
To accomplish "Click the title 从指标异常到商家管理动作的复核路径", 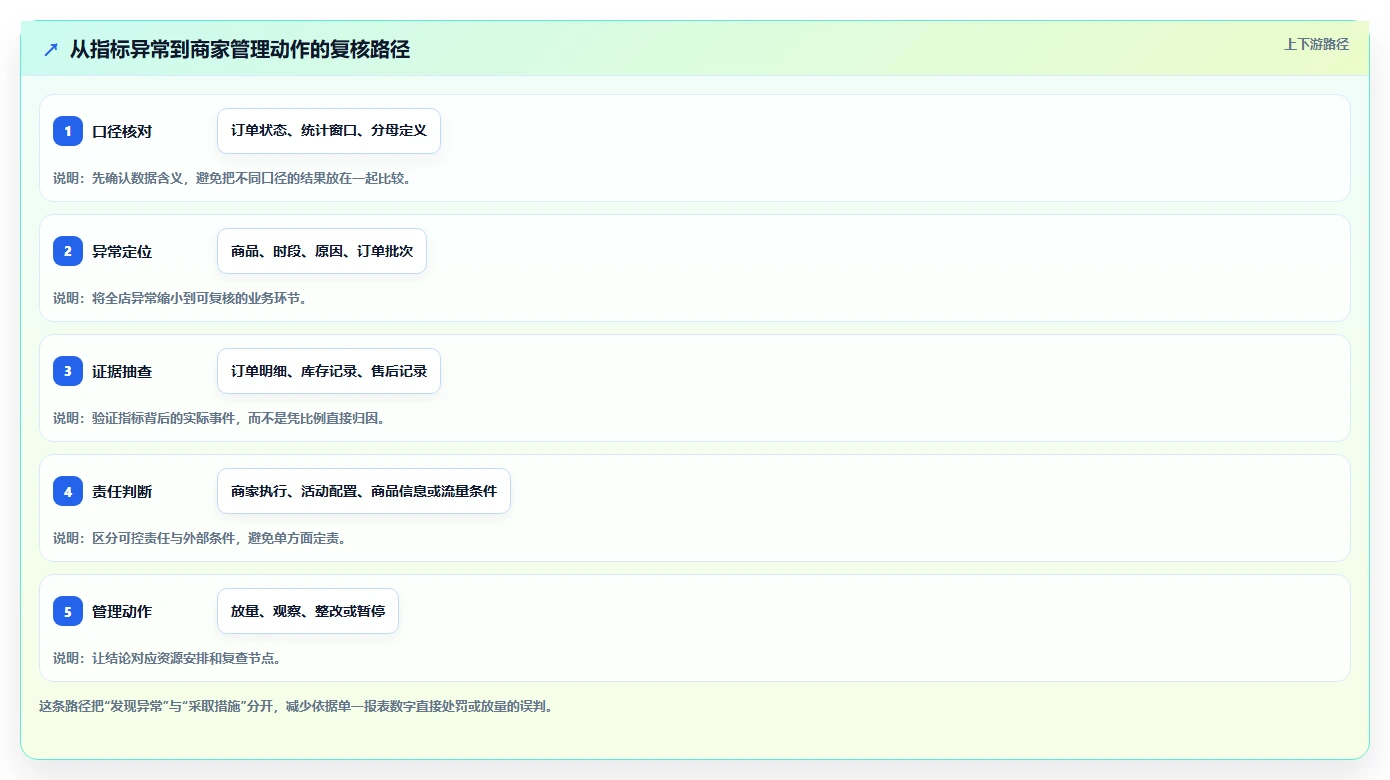I will point(240,49).
